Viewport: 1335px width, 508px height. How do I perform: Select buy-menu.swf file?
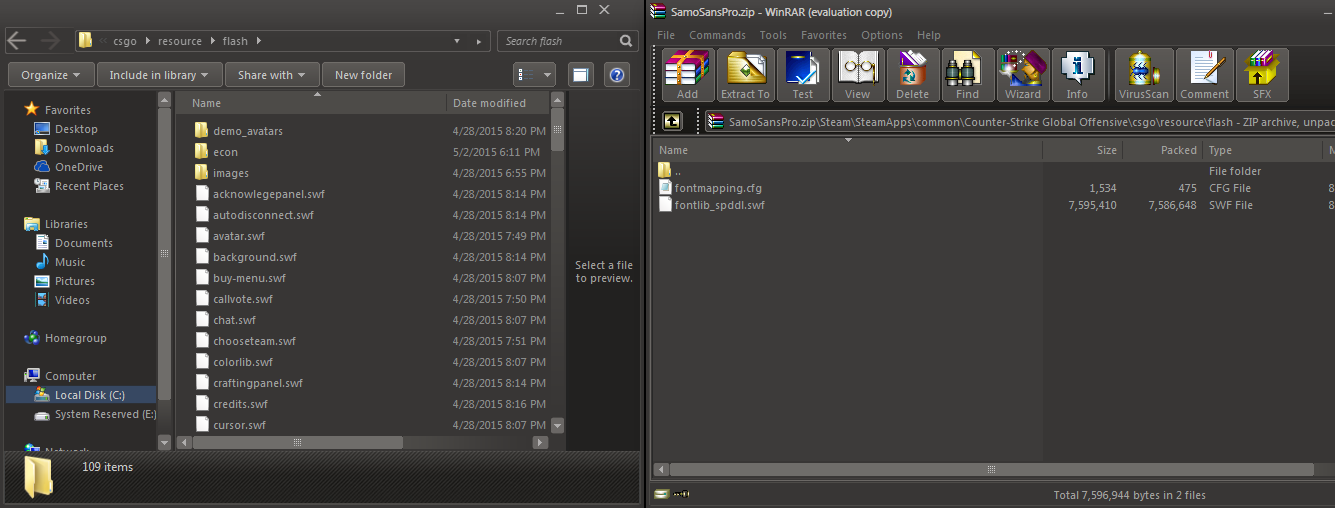[240, 278]
